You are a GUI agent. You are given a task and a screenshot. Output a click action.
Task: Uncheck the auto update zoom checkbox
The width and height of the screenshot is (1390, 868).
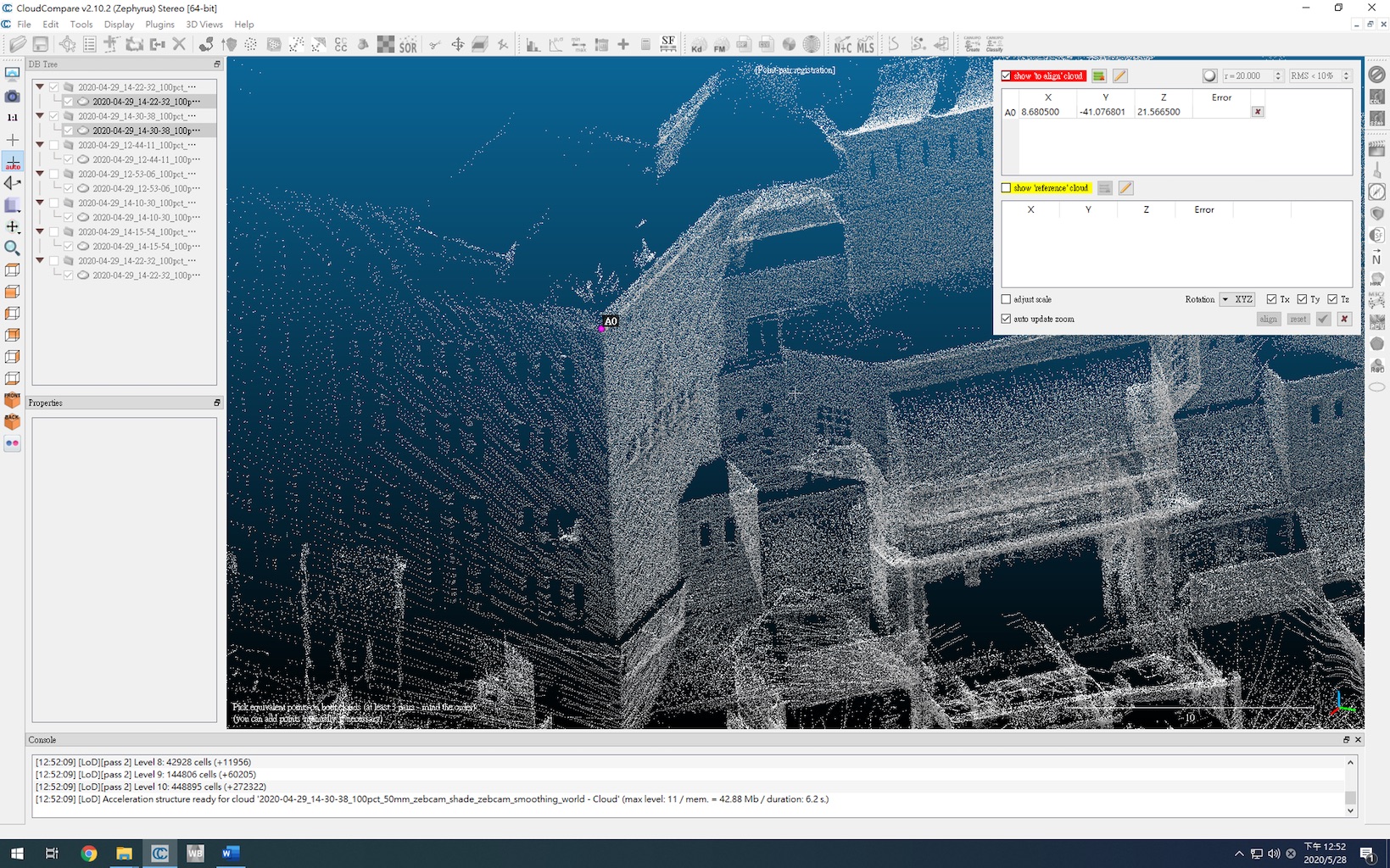pos(1007,319)
